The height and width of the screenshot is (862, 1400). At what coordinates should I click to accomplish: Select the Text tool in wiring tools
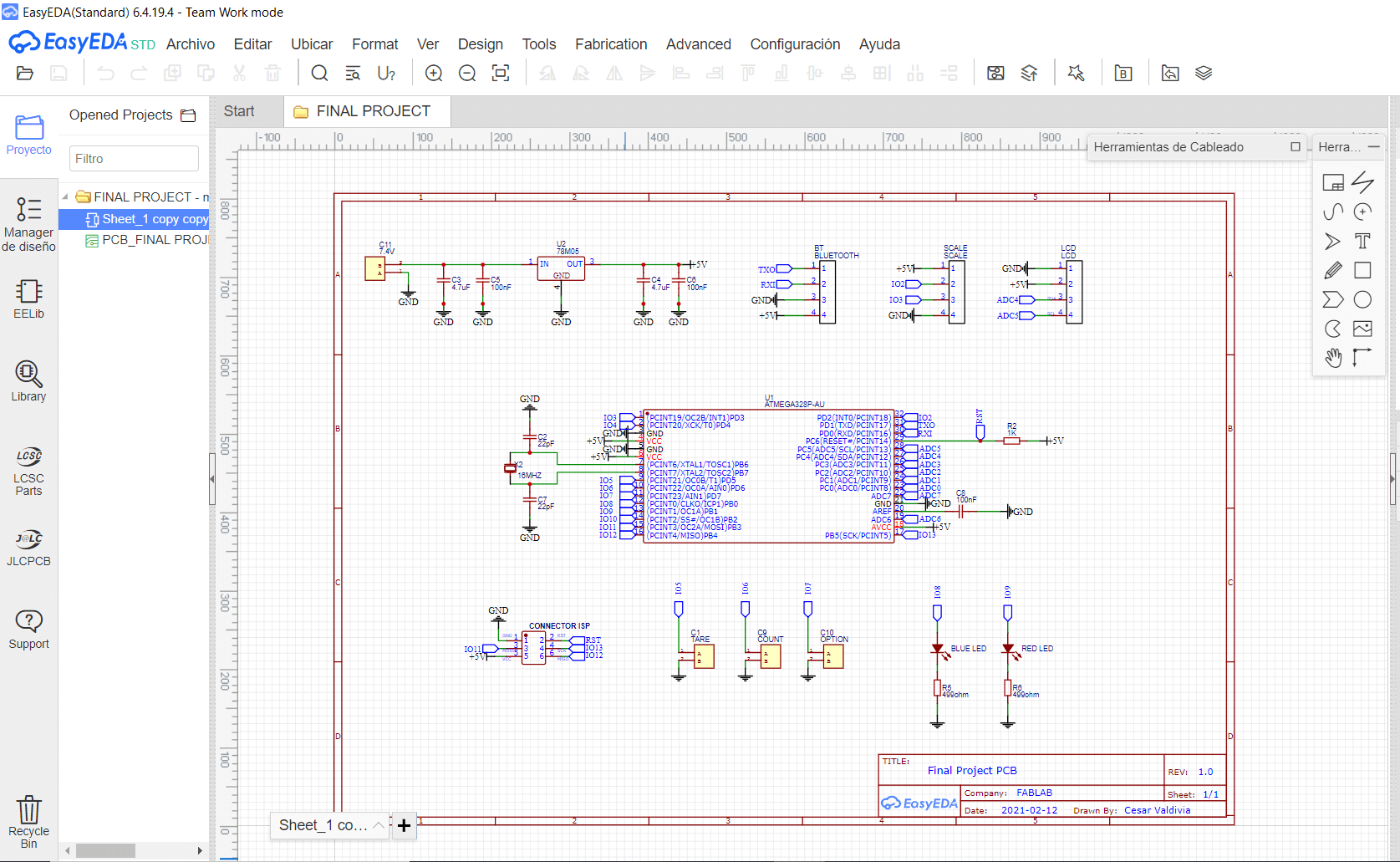(x=1362, y=241)
